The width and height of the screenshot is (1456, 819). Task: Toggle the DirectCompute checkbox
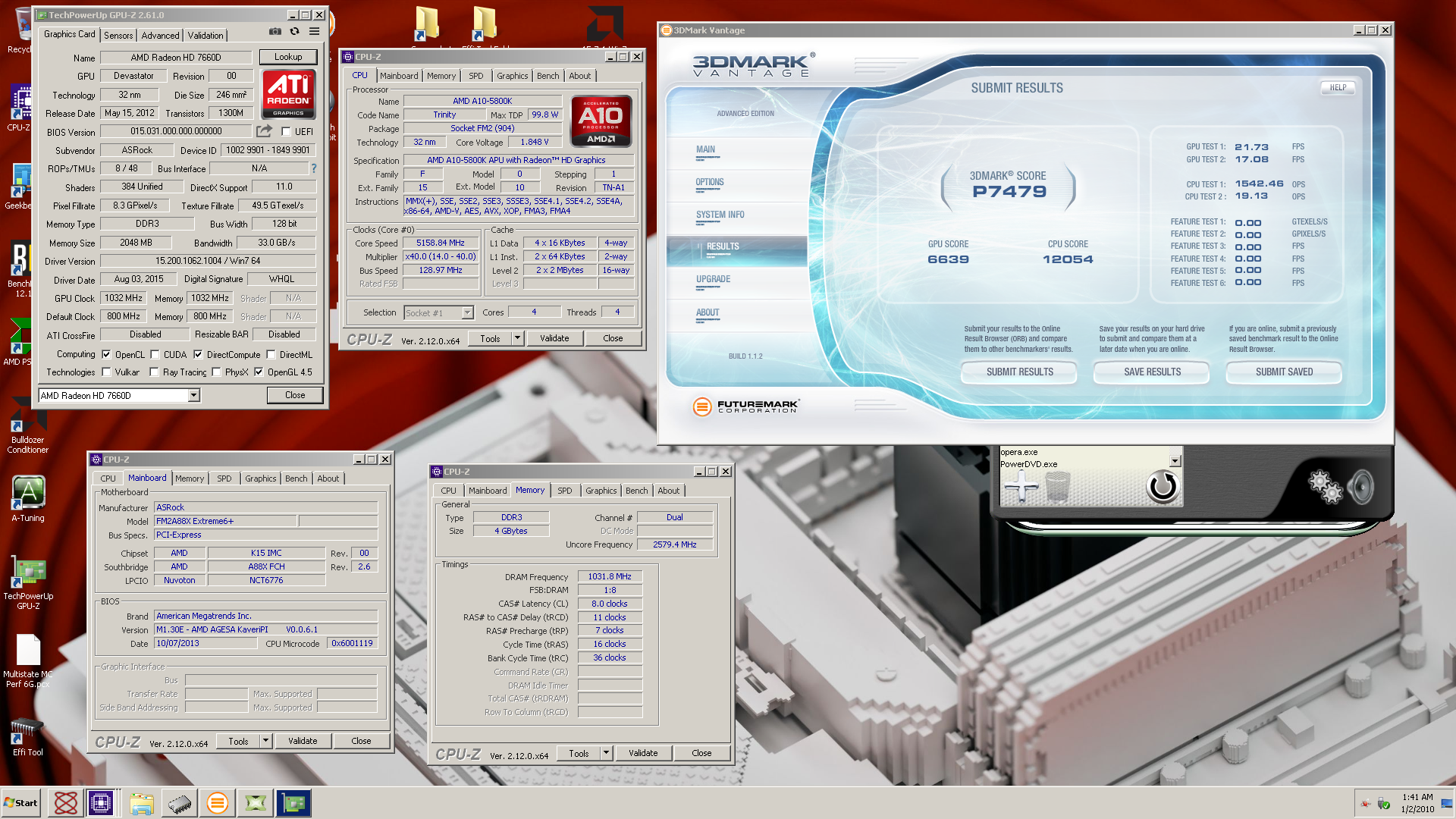click(198, 354)
